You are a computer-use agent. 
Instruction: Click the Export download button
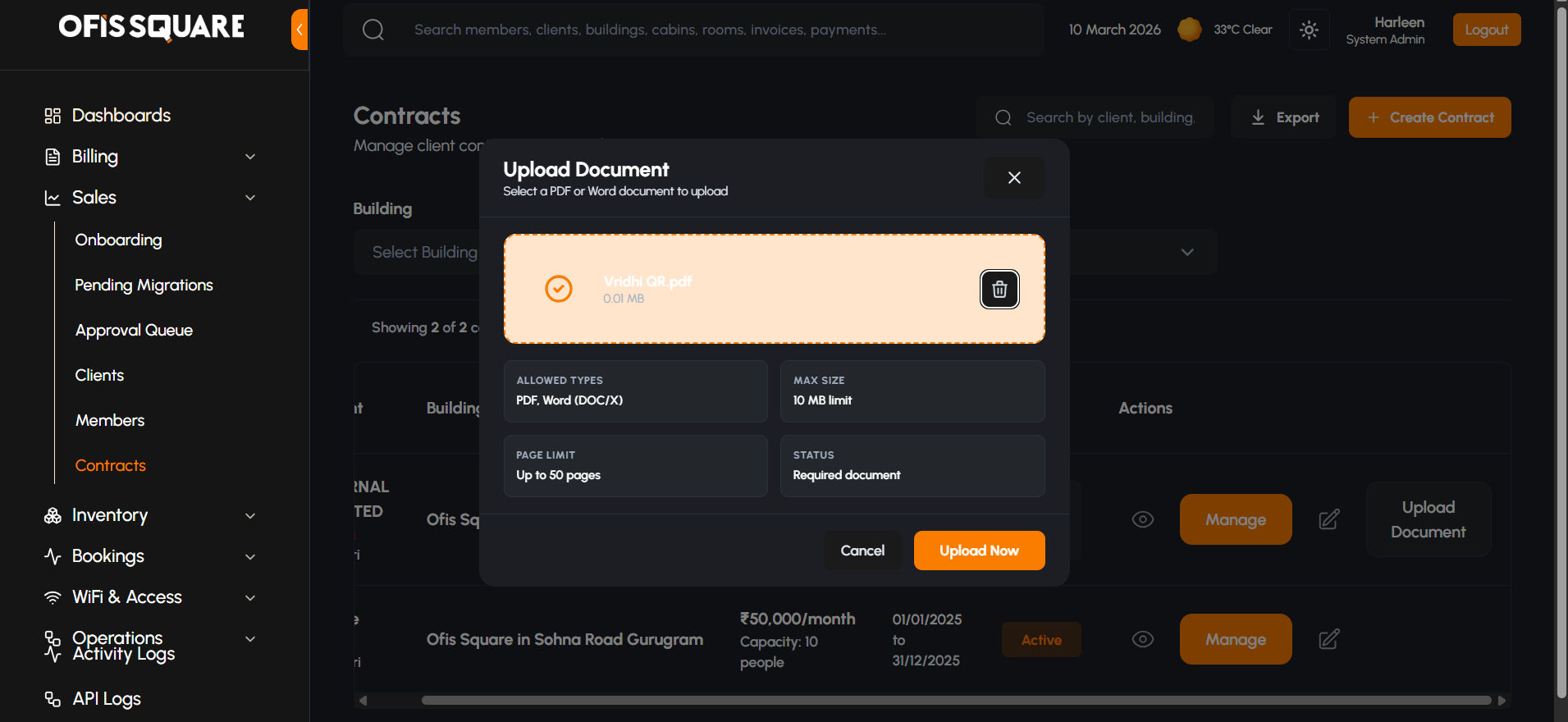(1284, 117)
